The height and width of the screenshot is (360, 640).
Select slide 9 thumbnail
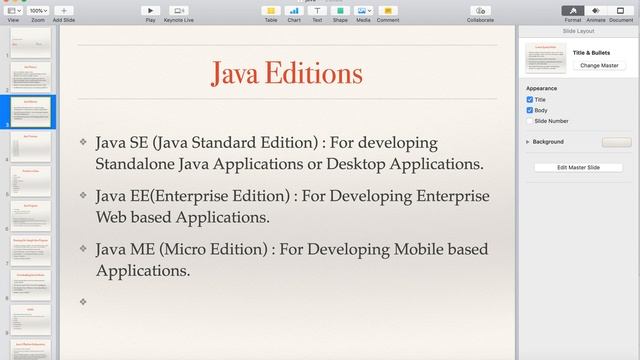coord(31,320)
